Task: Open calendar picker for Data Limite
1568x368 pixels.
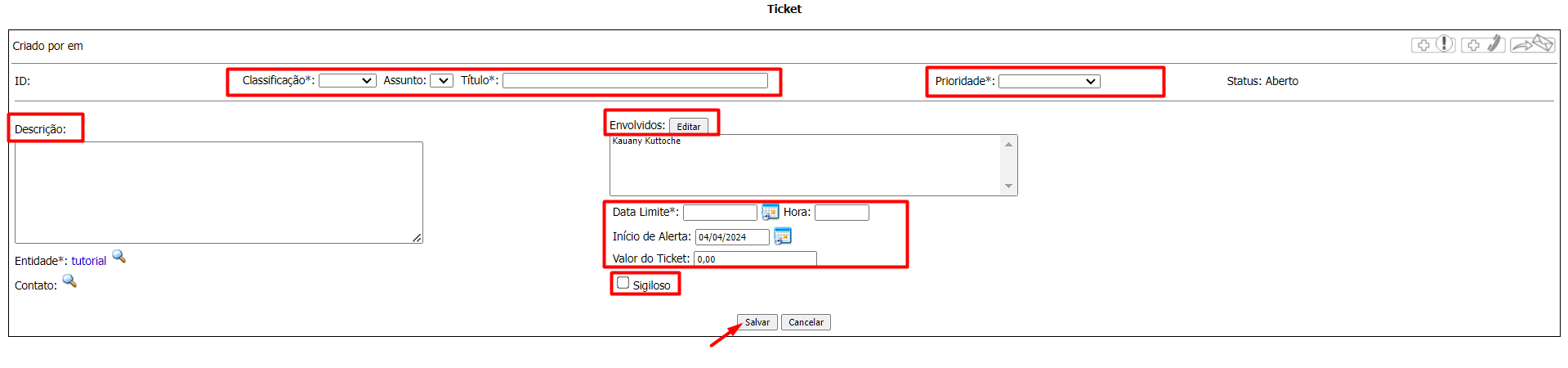Action: pos(770,212)
